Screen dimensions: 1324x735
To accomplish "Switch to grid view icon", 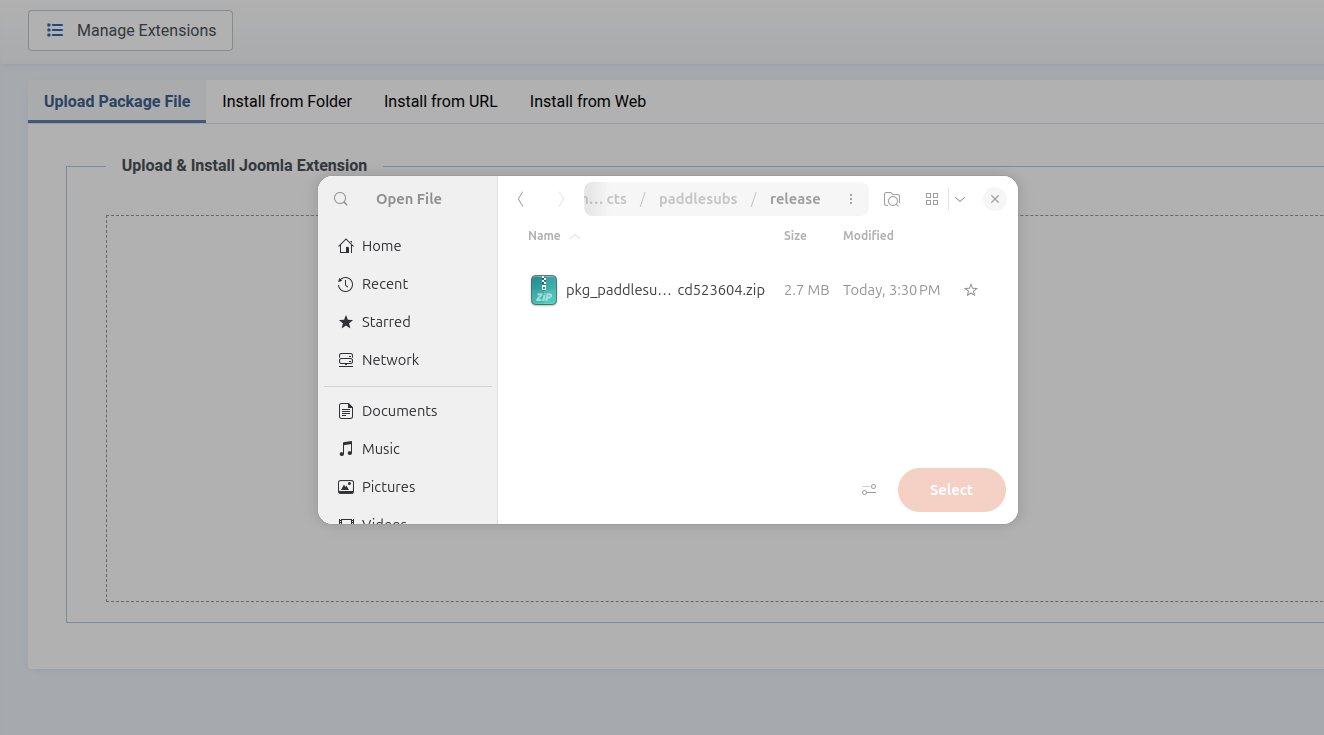I will point(932,199).
